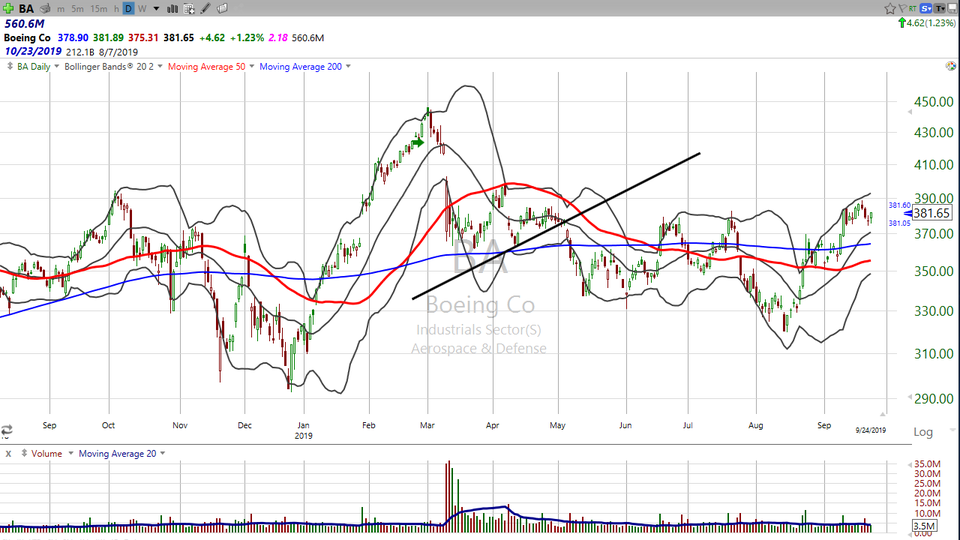Expand the time frame dropdown arrow
The width and height of the screenshot is (960, 540).
(x=155, y=8)
